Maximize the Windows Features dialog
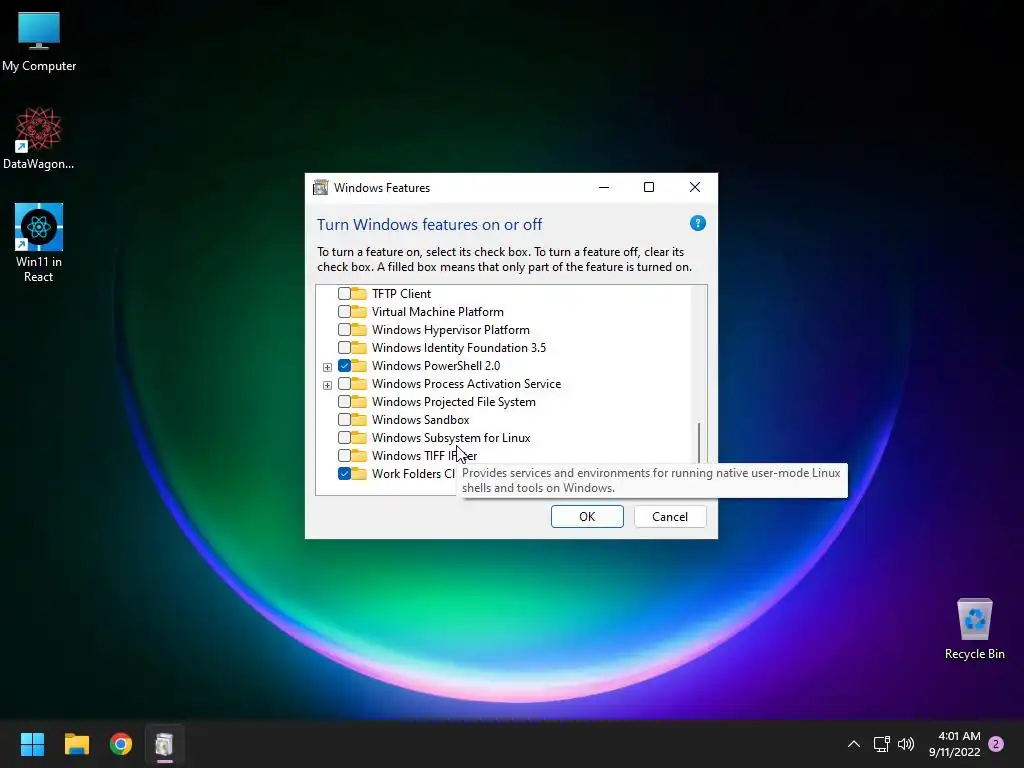Screen dimensions: 1024x768 648,187
